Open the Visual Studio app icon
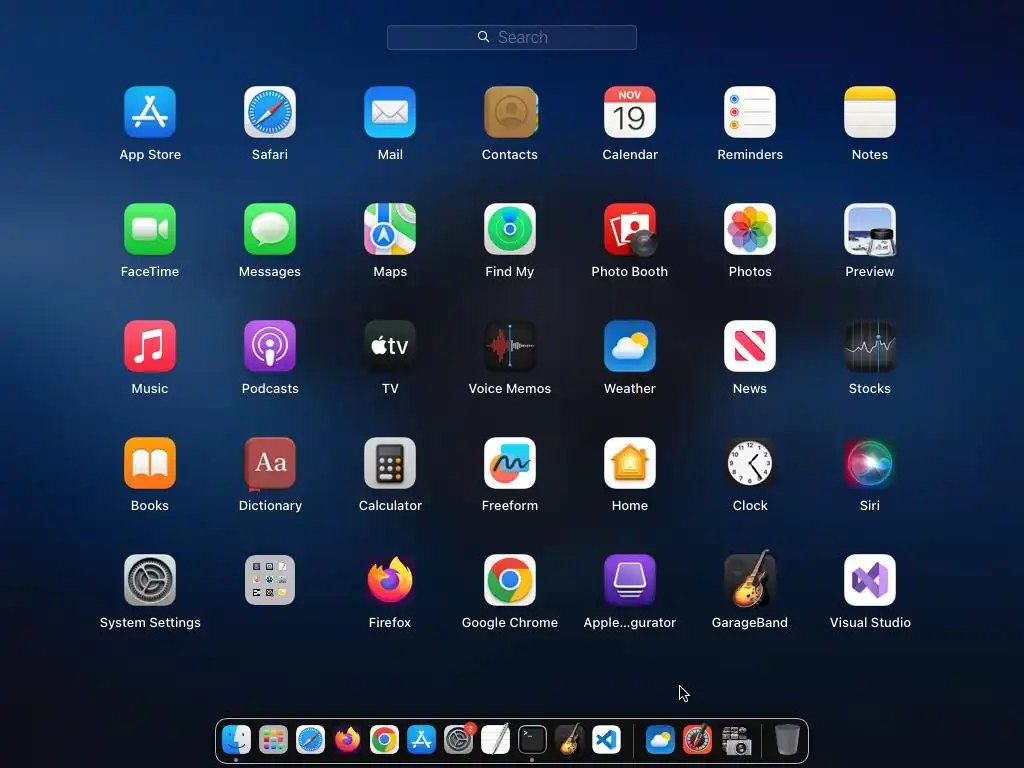Image resolution: width=1024 pixels, height=768 pixels. (x=870, y=580)
